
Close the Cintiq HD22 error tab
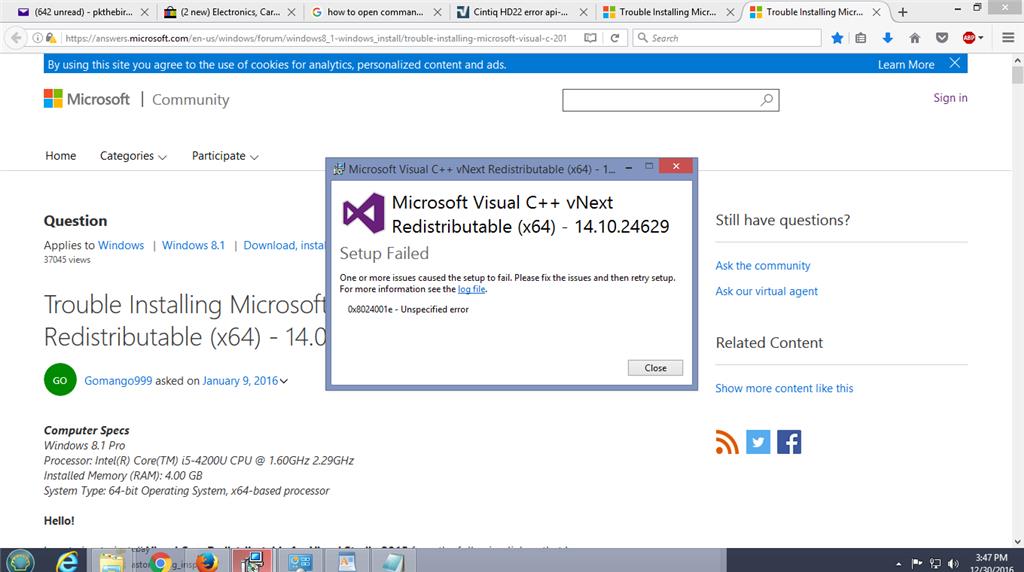[x=584, y=12]
